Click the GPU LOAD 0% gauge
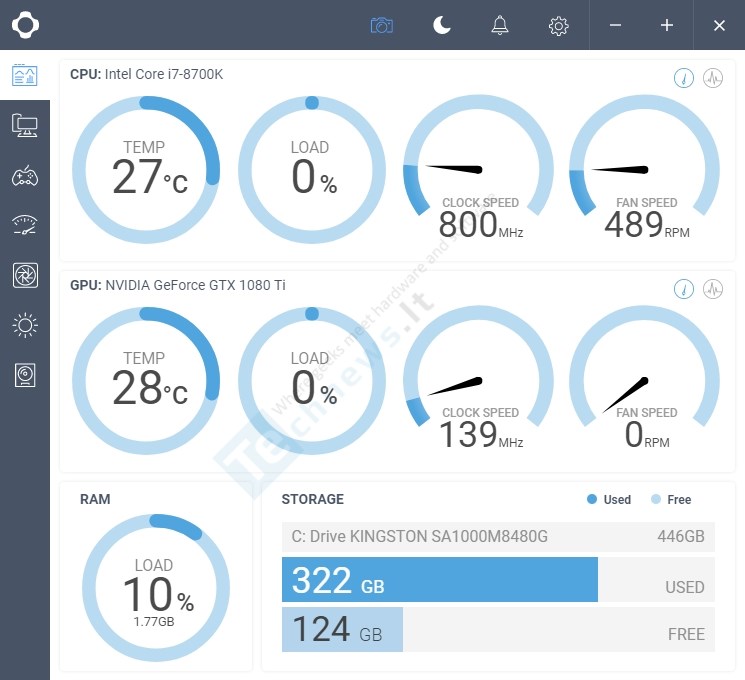745x680 pixels. (312, 381)
